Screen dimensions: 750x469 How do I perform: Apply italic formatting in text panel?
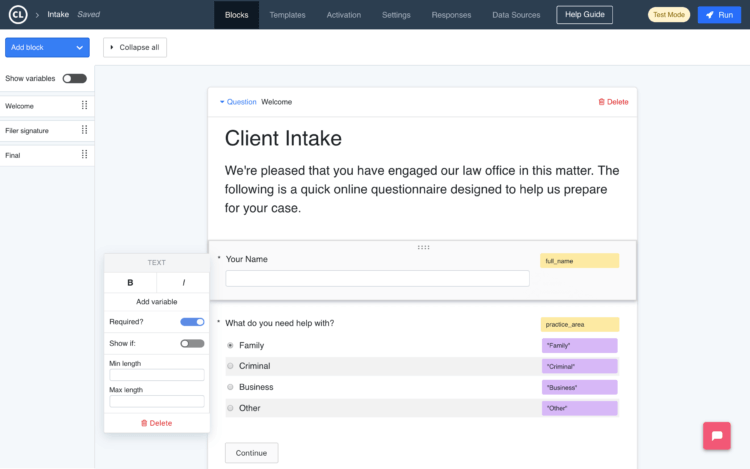[183, 283]
